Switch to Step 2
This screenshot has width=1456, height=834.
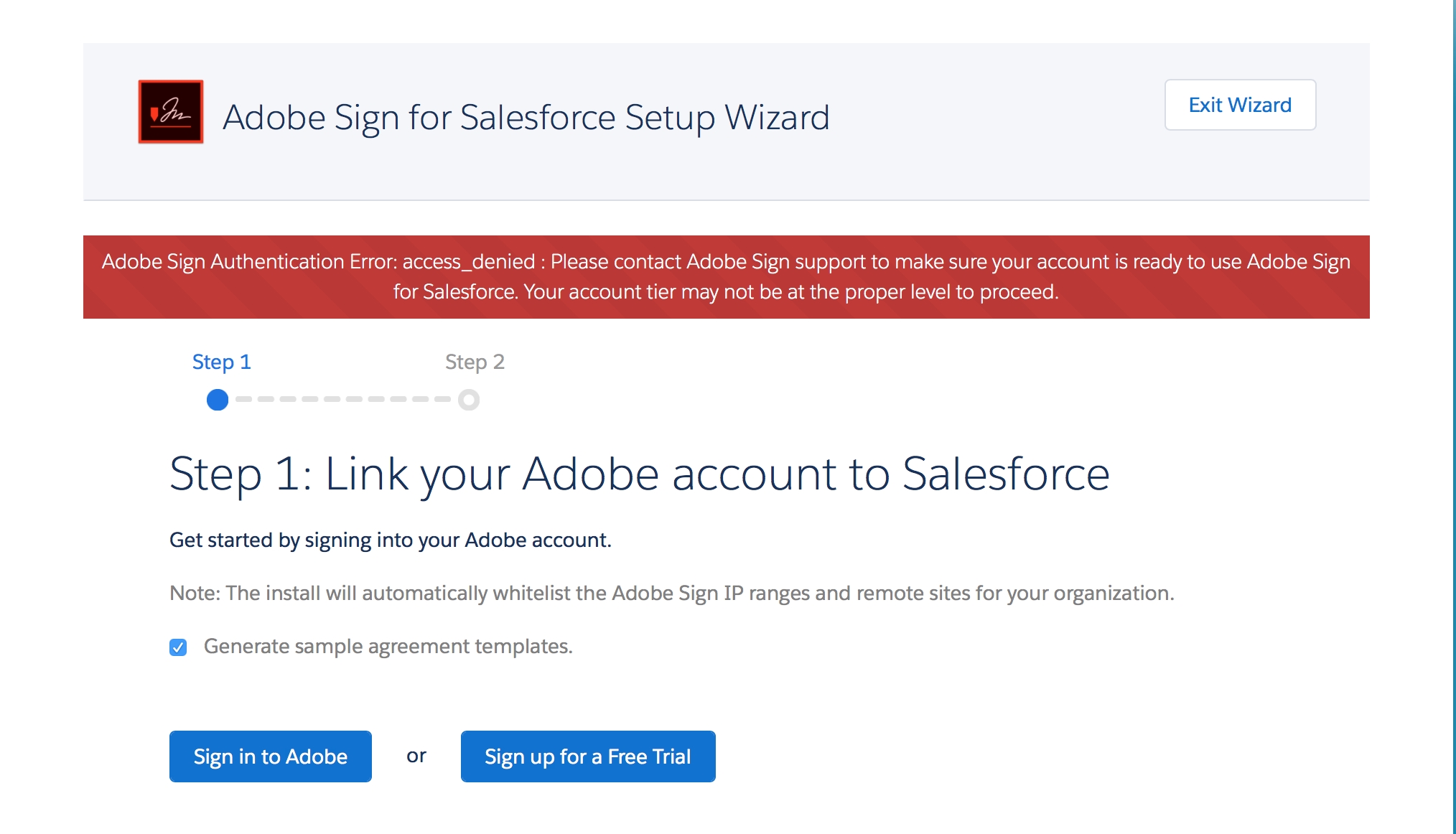click(x=475, y=362)
